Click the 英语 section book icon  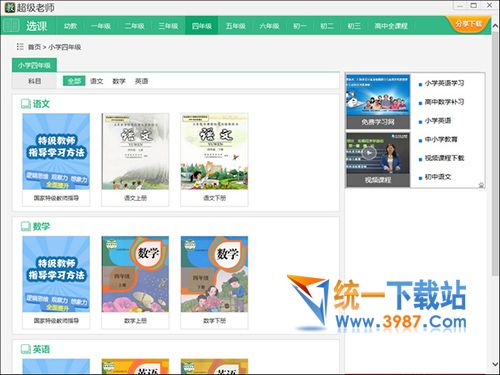point(26,349)
